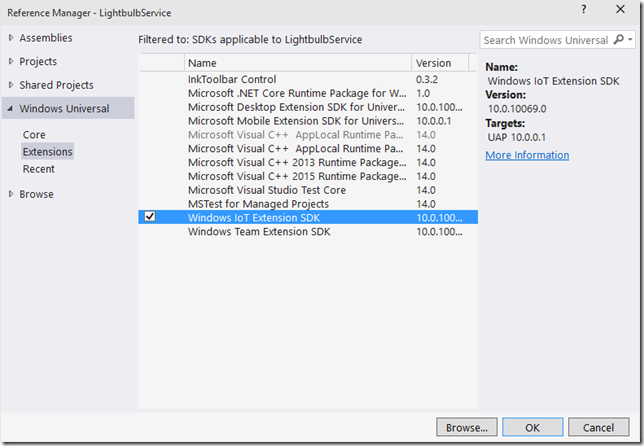Select the Browse category label
The image size is (644, 446).
(x=36, y=194)
